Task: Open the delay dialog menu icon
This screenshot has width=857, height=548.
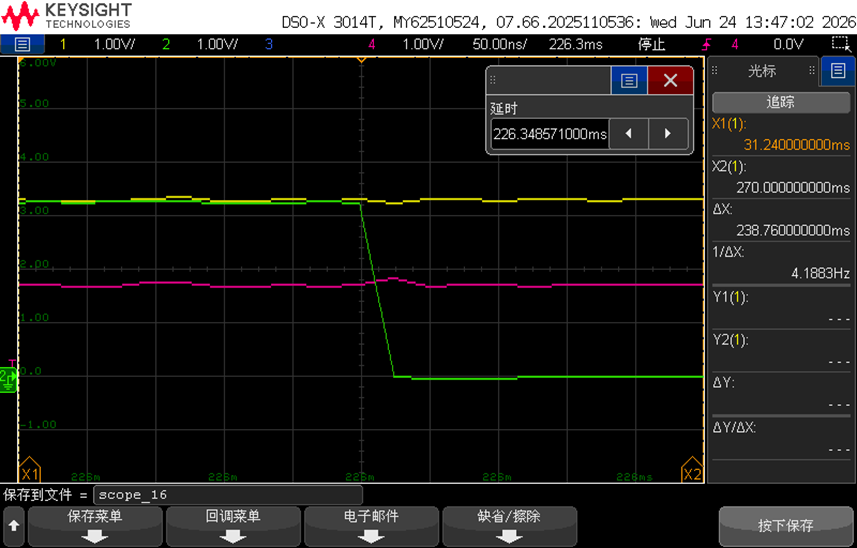Action: pos(629,81)
